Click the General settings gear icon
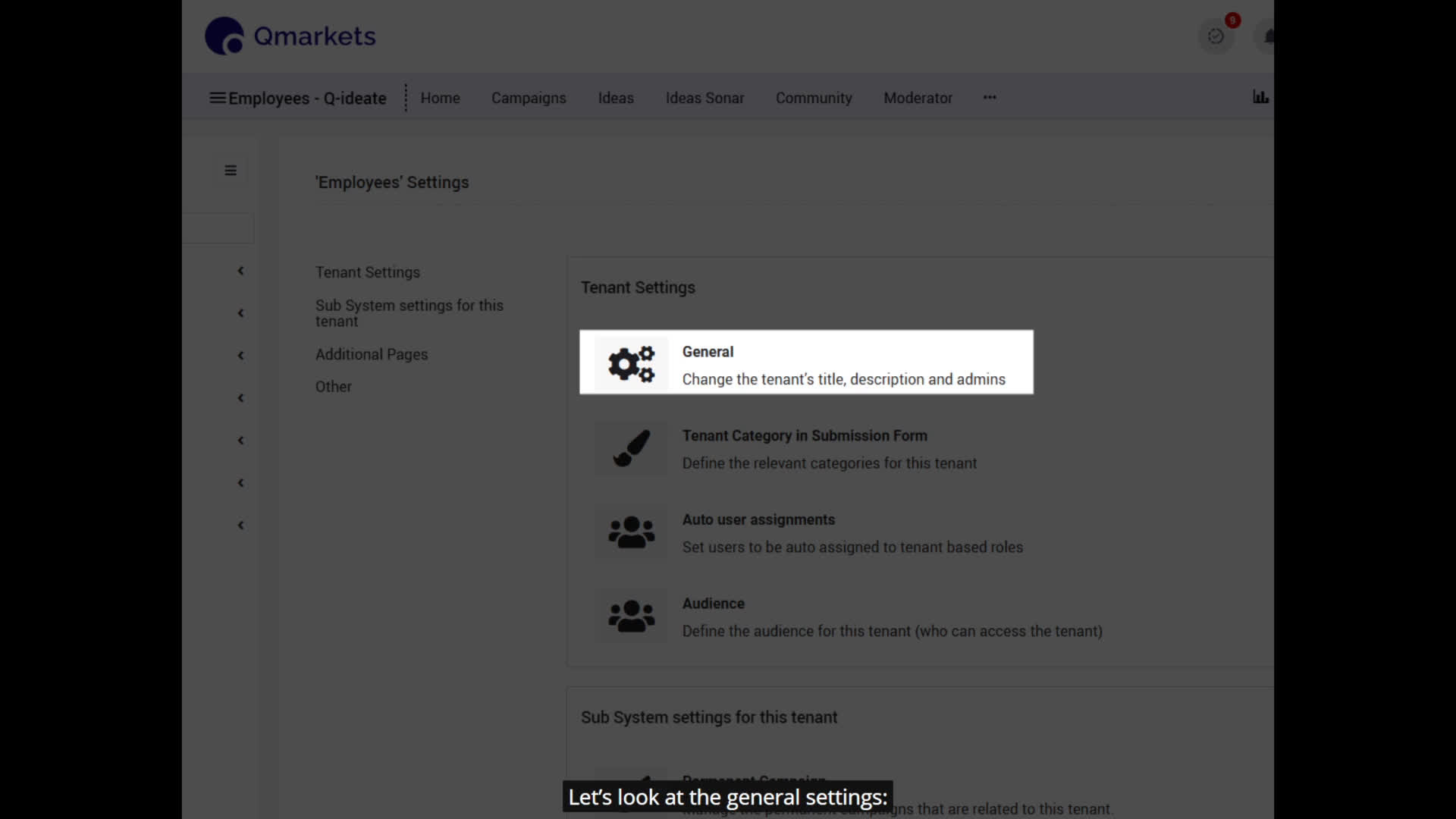This screenshot has height=819, width=1456. pyautogui.click(x=630, y=364)
